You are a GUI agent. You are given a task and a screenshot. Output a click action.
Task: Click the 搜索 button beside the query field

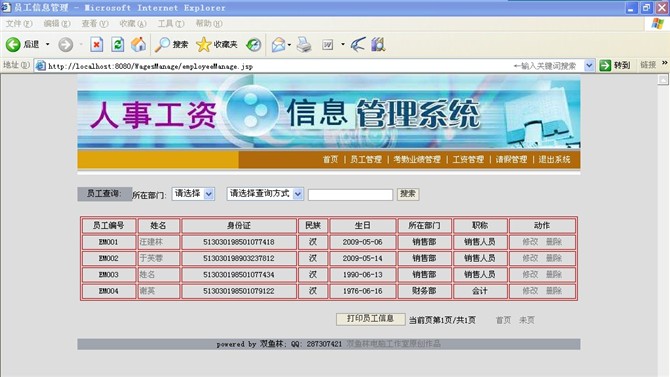408,194
